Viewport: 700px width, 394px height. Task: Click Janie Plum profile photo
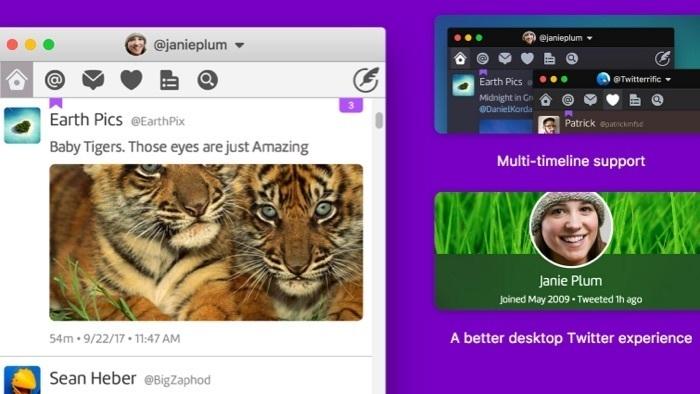(571, 229)
